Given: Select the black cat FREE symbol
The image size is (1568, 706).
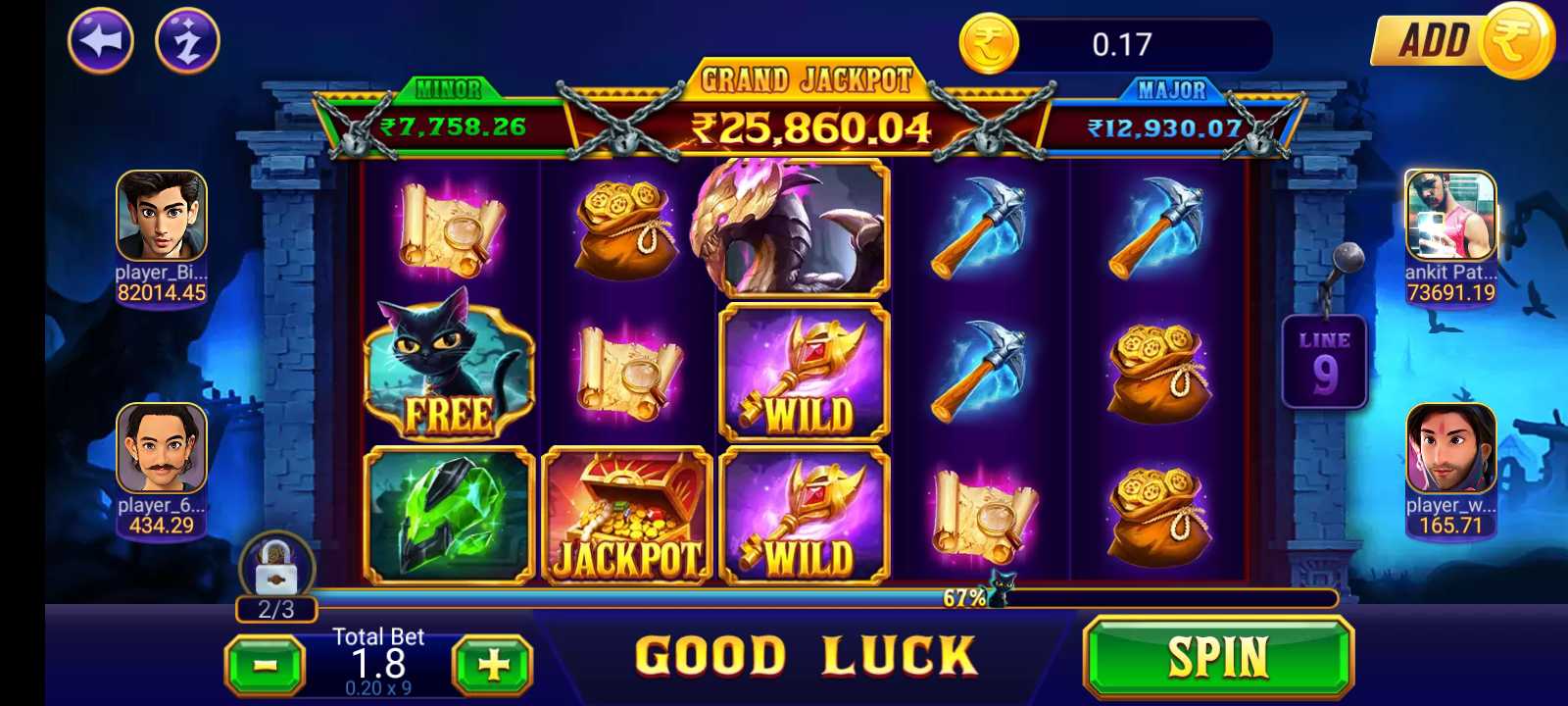Looking at the screenshot, I should point(449,368).
